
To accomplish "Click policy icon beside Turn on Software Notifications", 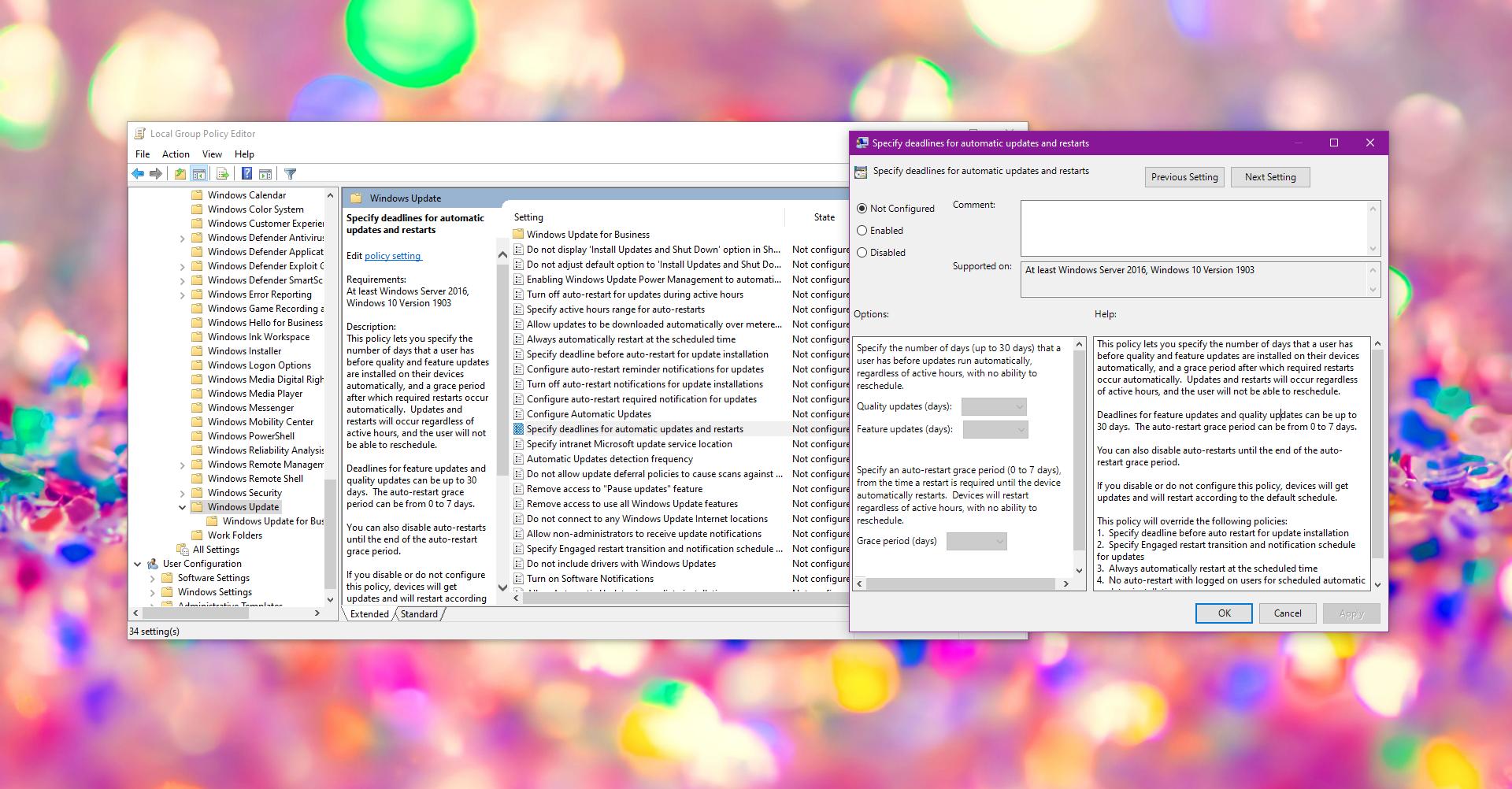I will (518, 579).
